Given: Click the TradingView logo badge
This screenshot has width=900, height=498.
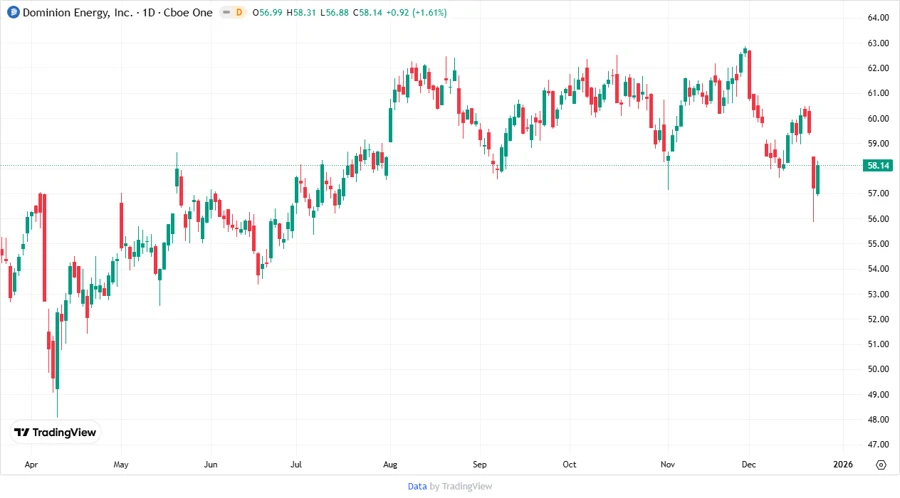Looking at the screenshot, I should point(56,432).
